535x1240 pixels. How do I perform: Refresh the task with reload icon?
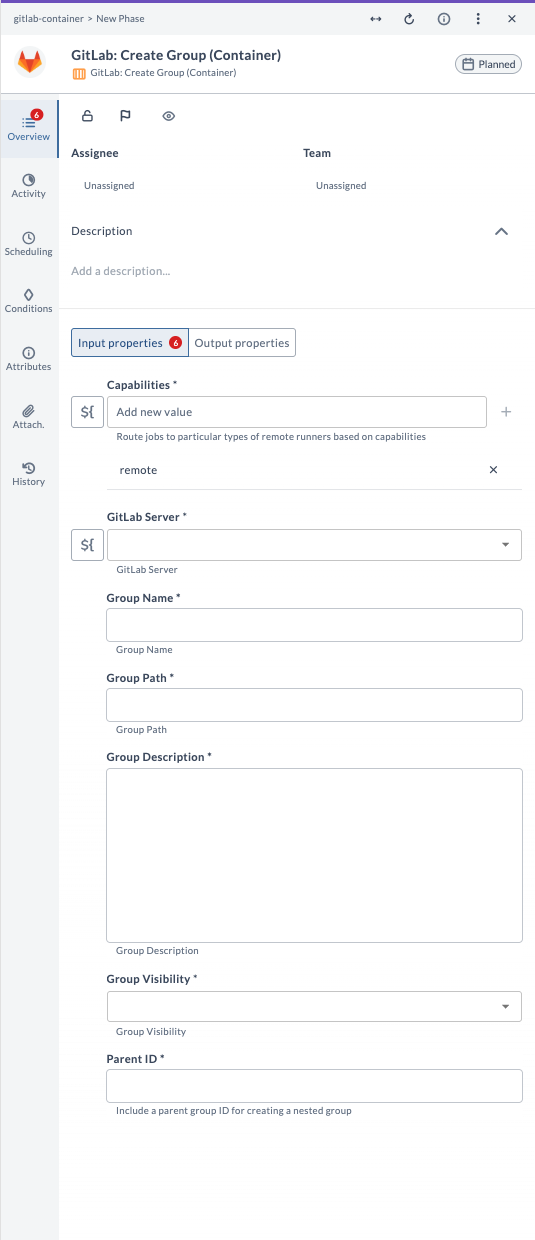(x=409, y=19)
